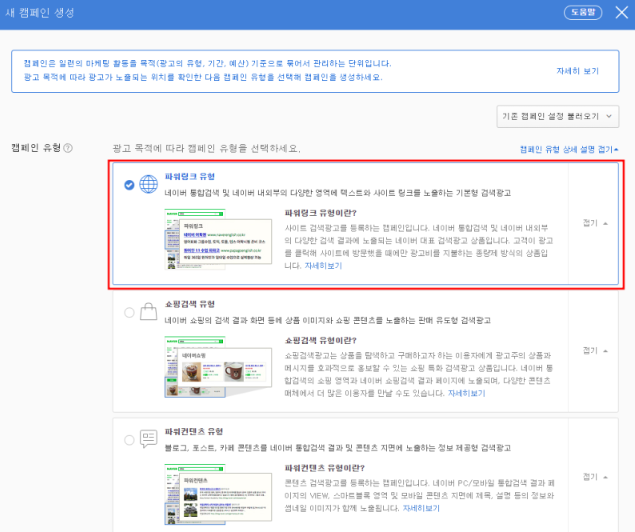Click the text 광고 목적에 따라 캠페인 유형을 선택하세요
635x532 pixels.
(x=207, y=149)
